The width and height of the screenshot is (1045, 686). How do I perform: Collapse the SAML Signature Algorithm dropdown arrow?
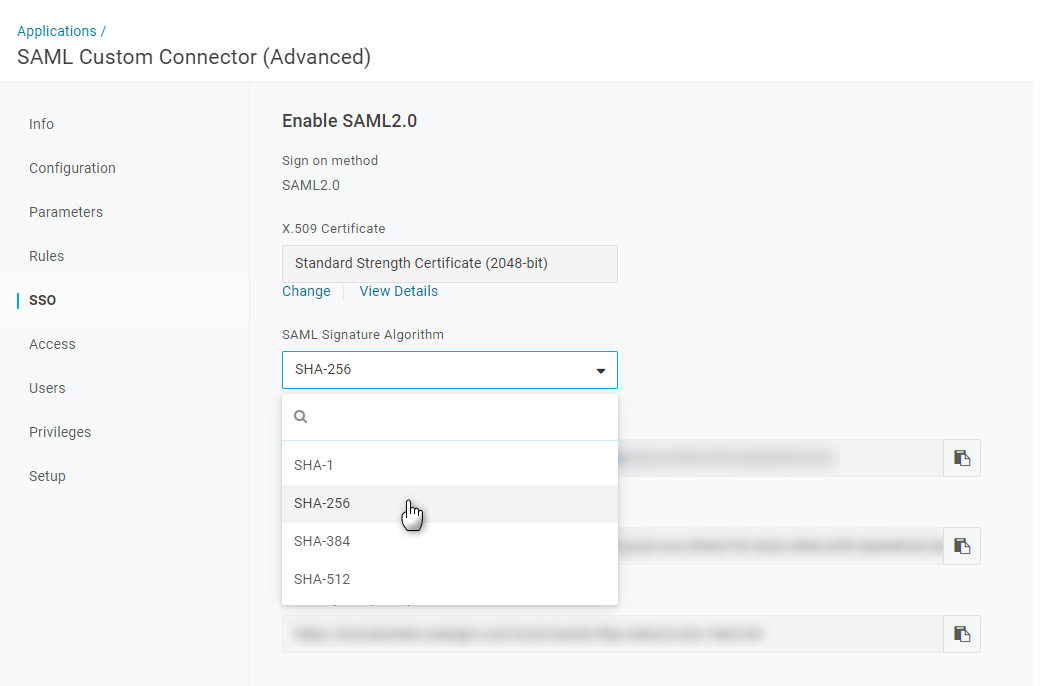[601, 370]
